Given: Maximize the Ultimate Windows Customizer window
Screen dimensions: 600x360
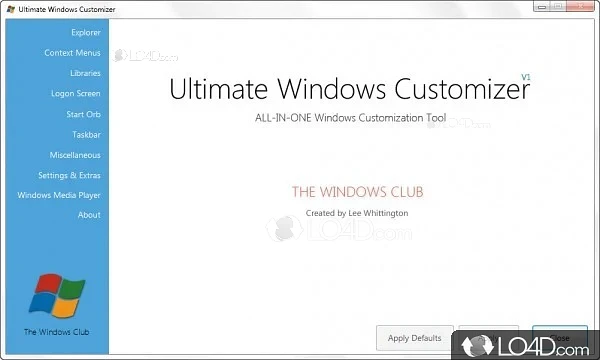Looking at the screenshot, I should coord(558,7).
